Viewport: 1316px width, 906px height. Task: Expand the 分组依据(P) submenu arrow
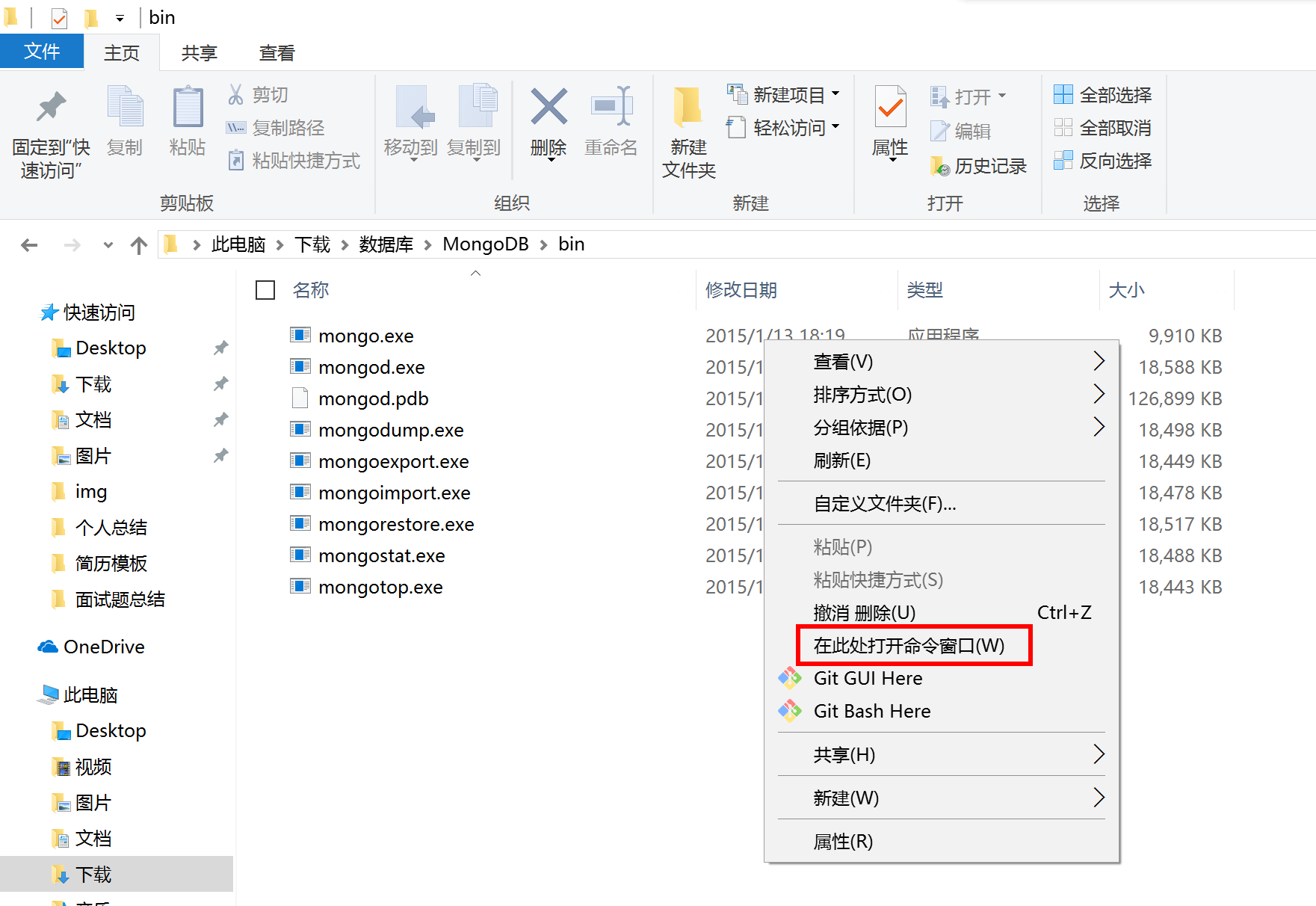click(1099, 427)
